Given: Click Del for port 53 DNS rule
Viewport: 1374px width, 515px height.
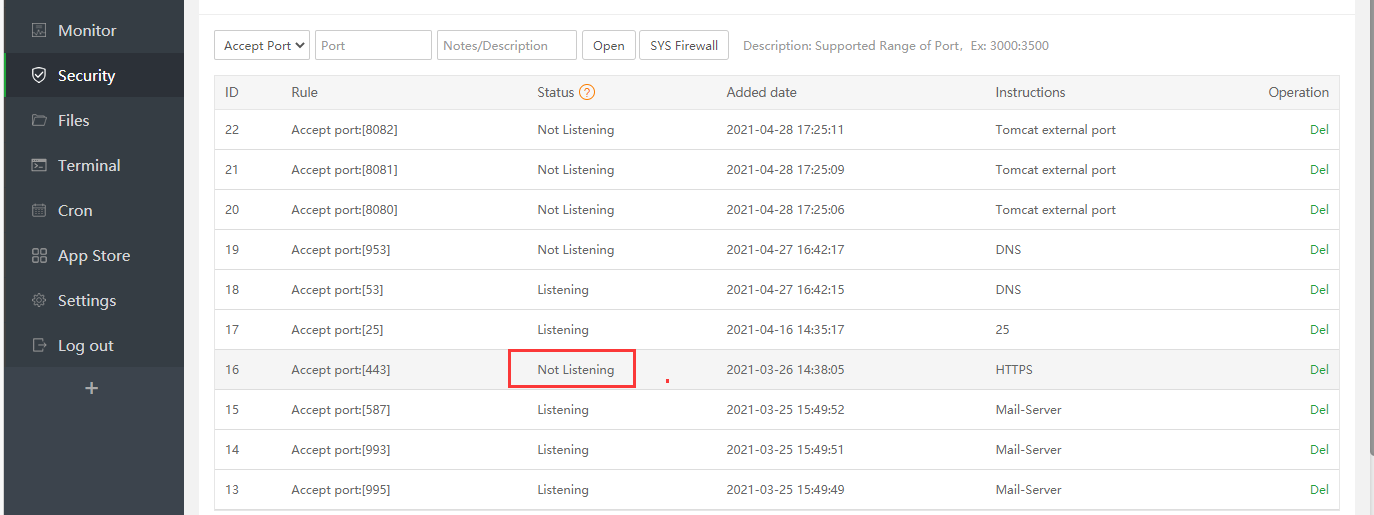Looking at the screenshot, I should point(1319,290).
